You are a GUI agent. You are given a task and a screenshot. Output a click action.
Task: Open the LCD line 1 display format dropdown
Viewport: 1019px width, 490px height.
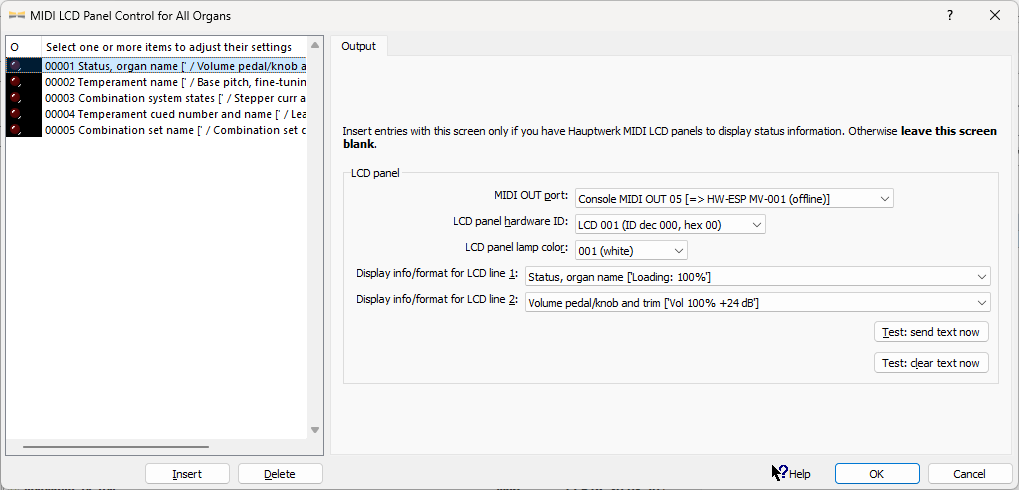click(x=757, y=276)
